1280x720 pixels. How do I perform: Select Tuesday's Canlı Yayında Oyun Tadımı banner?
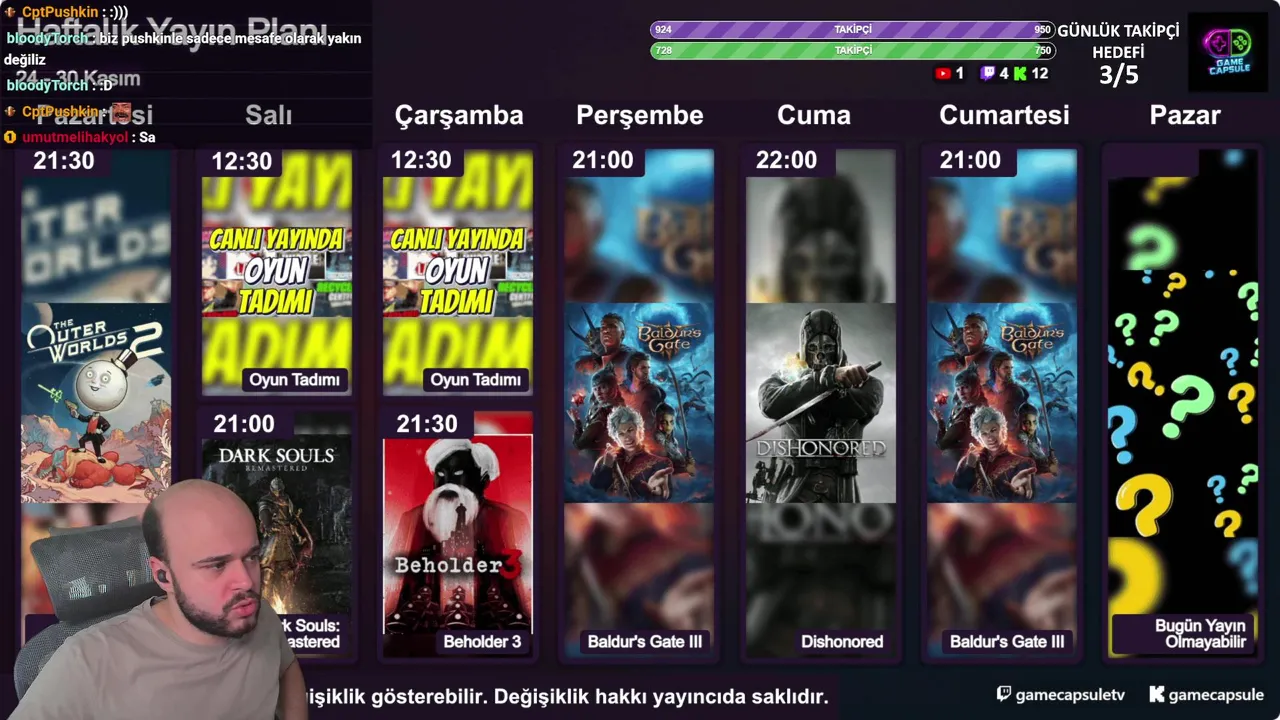pos(277,270)
